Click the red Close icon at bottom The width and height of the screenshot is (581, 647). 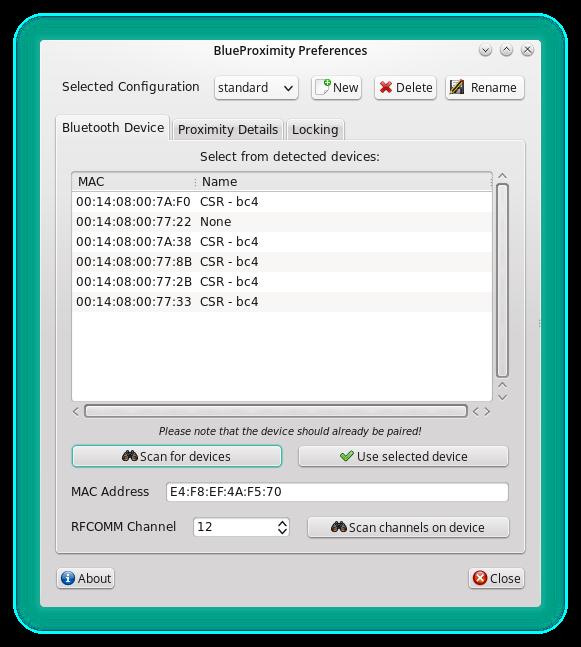[479, 578]
